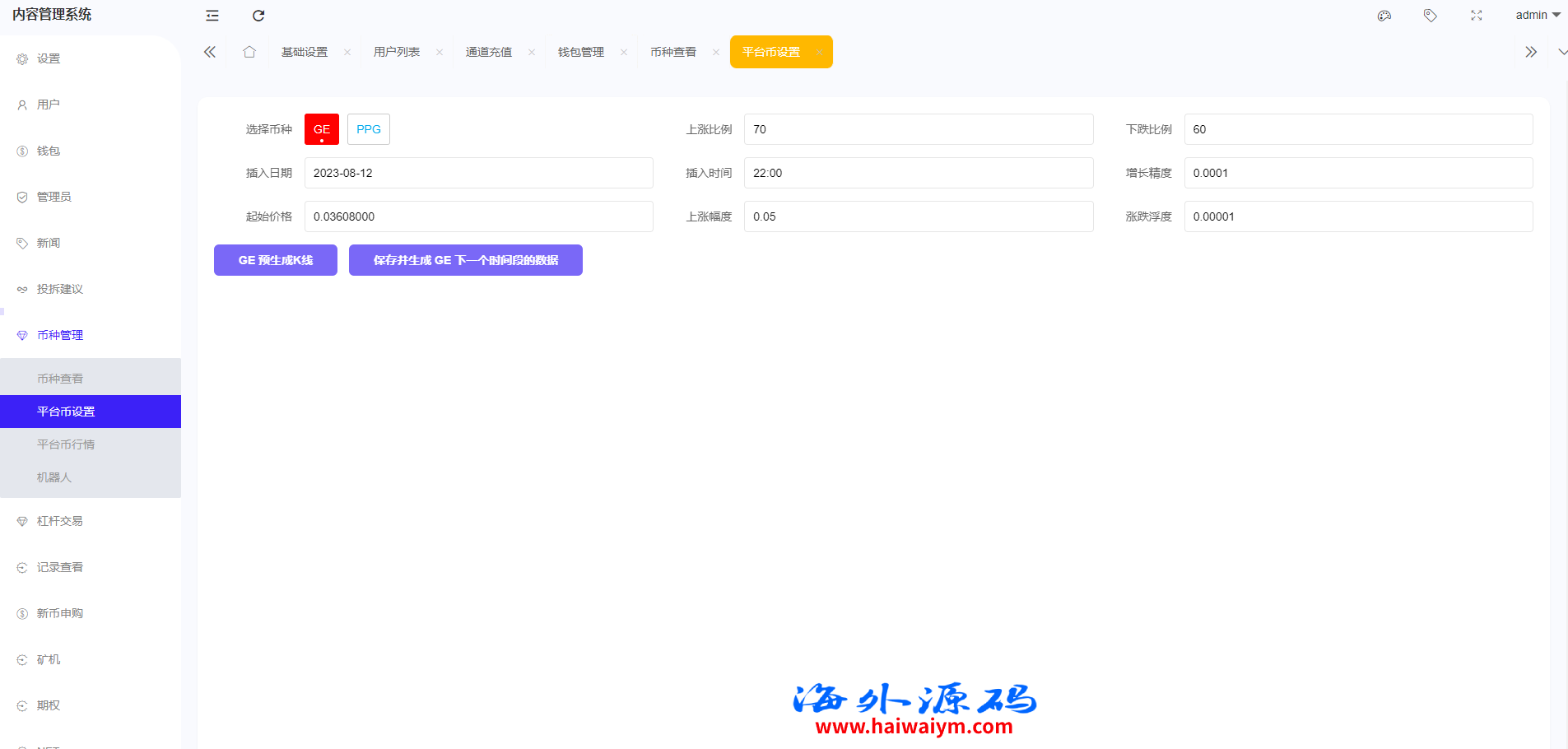Open the 平台币行情 submenu item
Image resolution: width=1568 pixels, height=749 pixels.
click(x=66, y=444)
